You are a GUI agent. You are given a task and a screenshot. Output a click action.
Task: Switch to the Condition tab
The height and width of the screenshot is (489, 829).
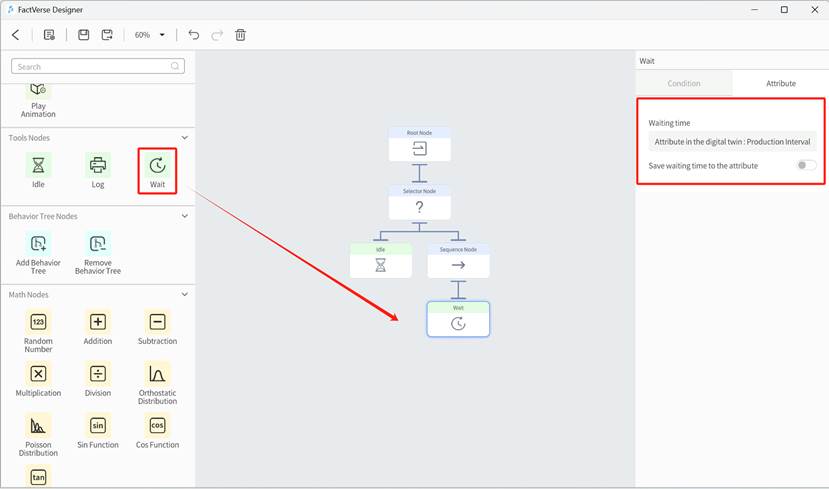[x=684, y=83]
